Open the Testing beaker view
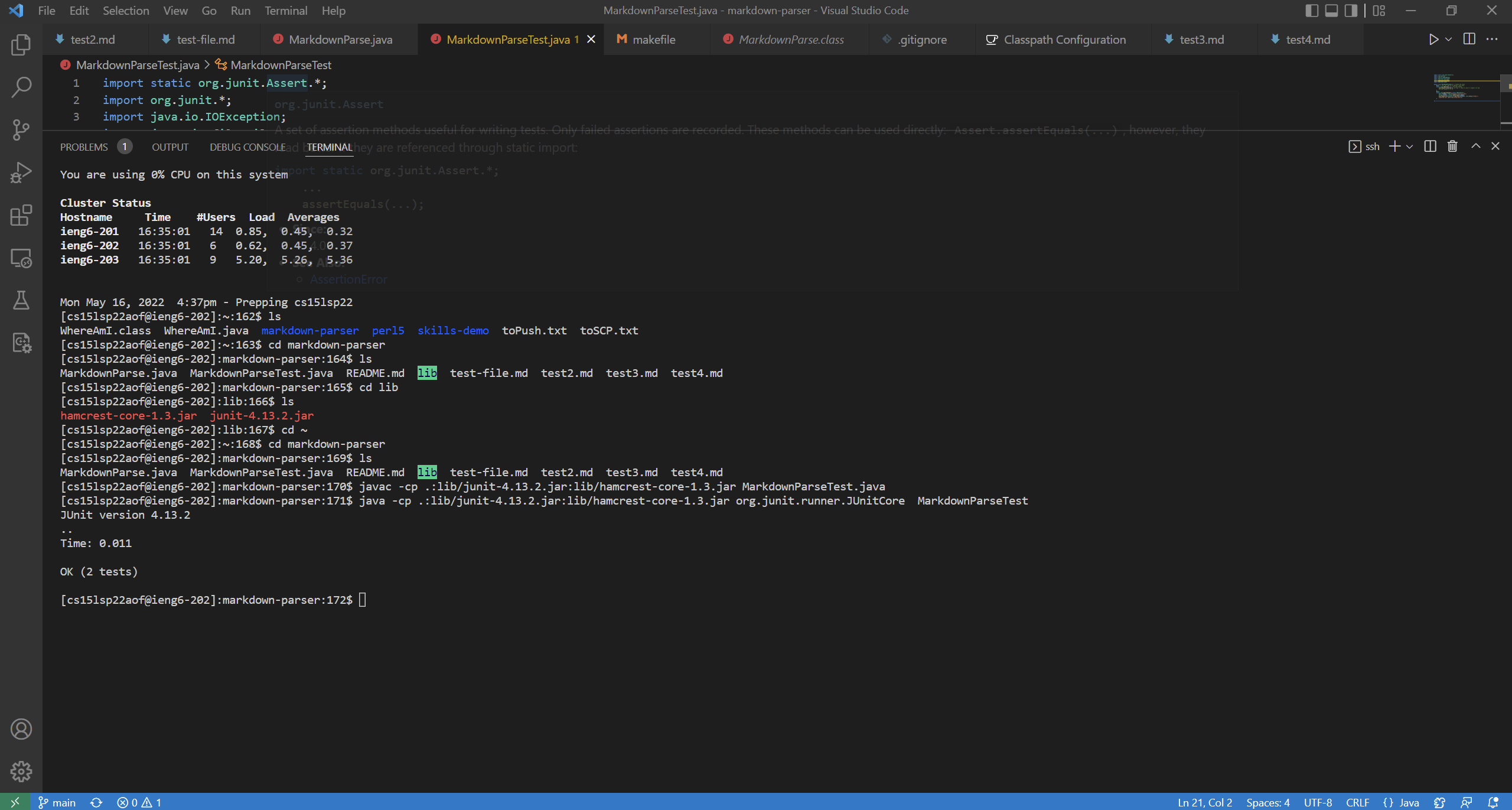The width and height of the screenshot is (1512, 810). 21,300
